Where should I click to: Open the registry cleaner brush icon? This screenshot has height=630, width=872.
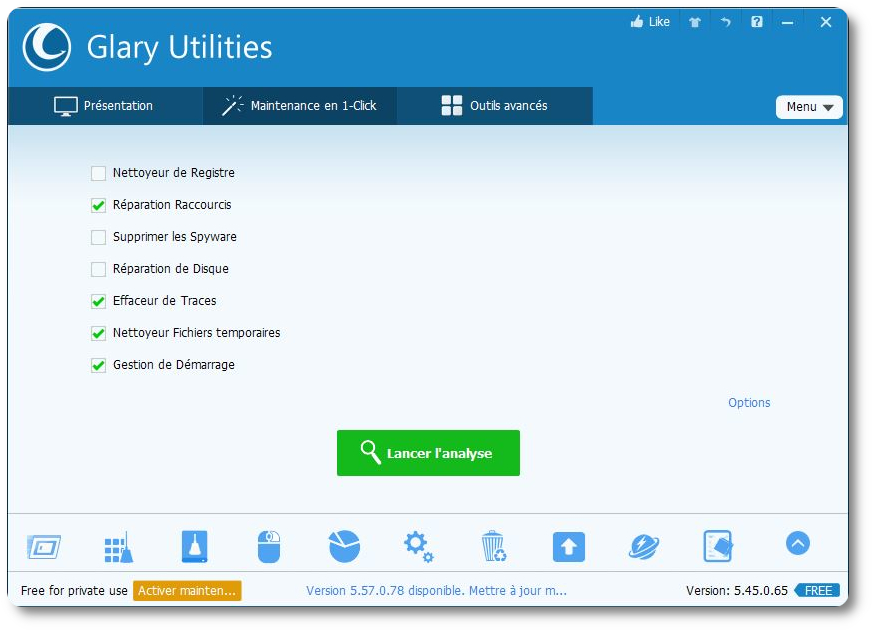pos(118,547)
